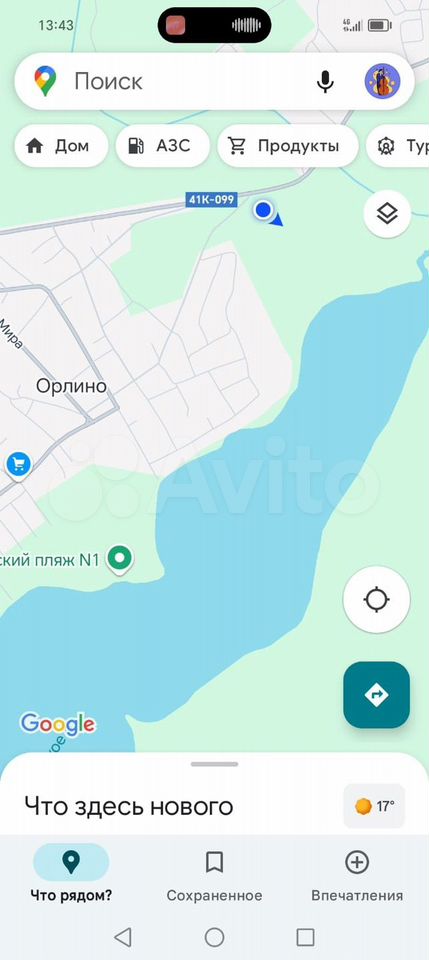
Task: Open the 17° weather widget
Action: tap(374, 806)
